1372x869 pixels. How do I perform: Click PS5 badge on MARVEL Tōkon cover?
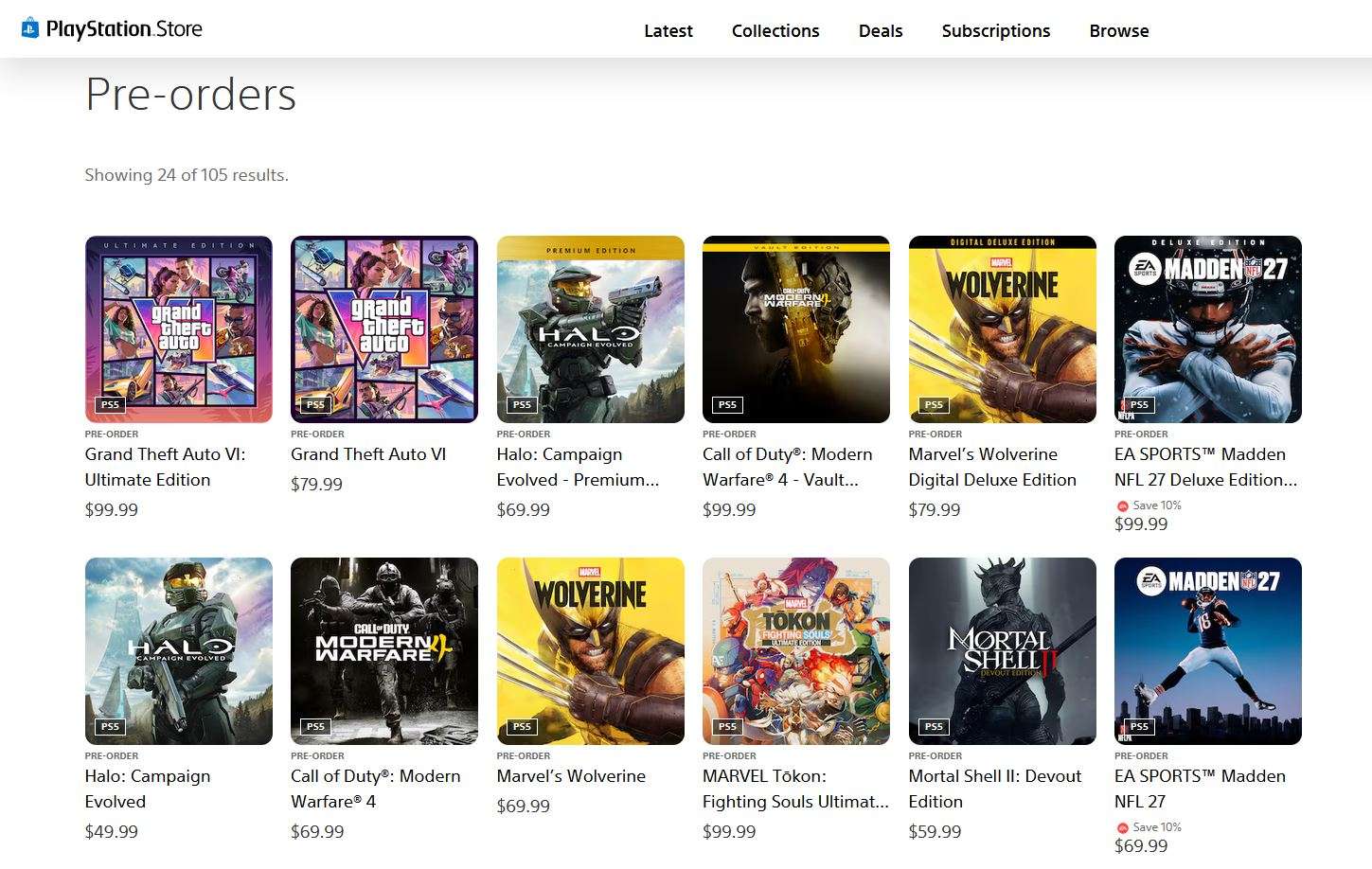(727, 726)
